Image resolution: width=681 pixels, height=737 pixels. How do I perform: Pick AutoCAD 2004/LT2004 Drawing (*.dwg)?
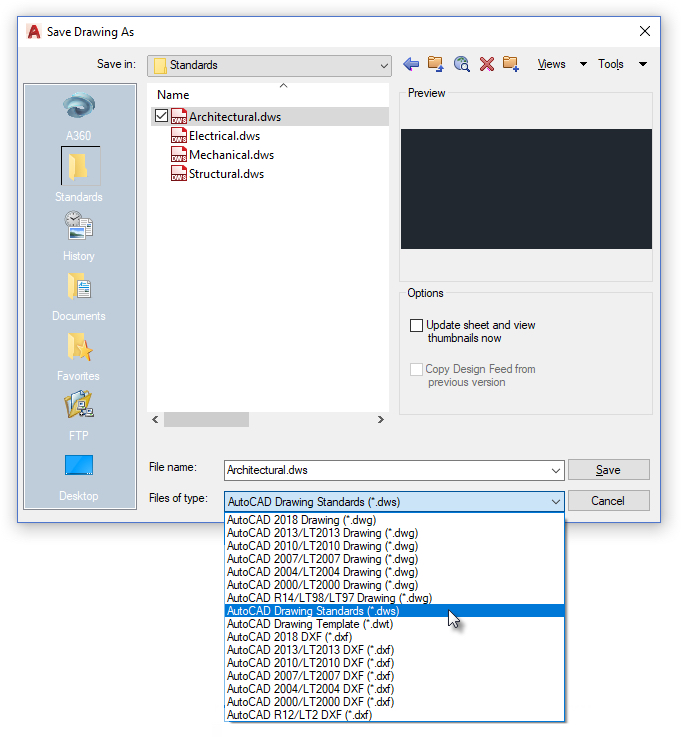pyautogui.click(x=394, y=572)
